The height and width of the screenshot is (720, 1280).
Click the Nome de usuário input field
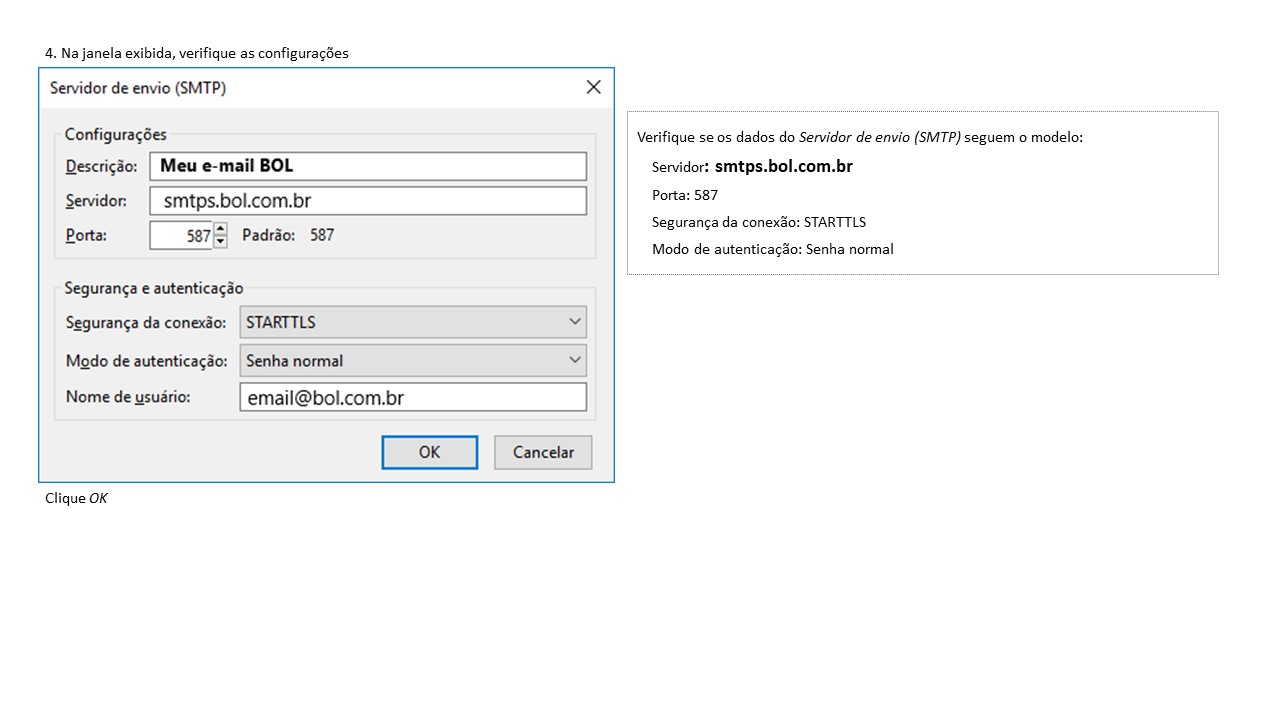(x=413, y=397)
